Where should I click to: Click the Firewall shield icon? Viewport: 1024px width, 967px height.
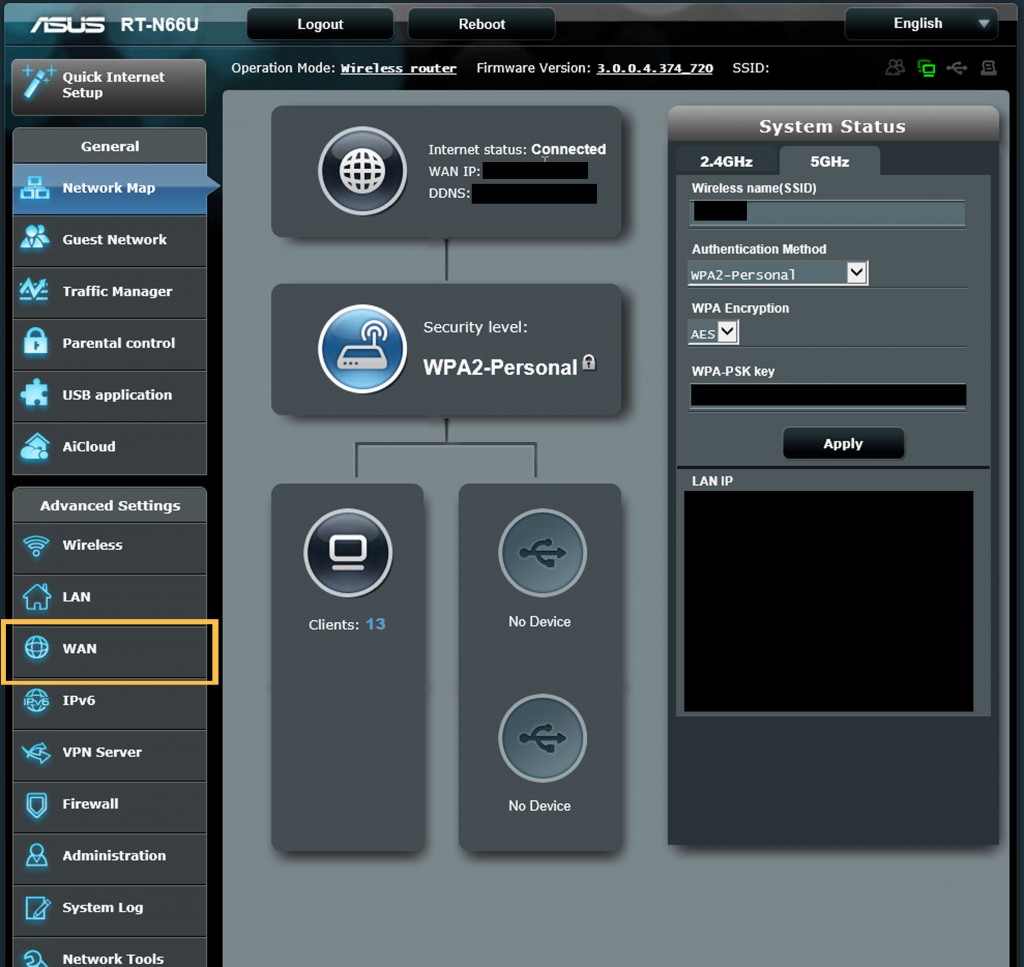(x=37, y=804)
